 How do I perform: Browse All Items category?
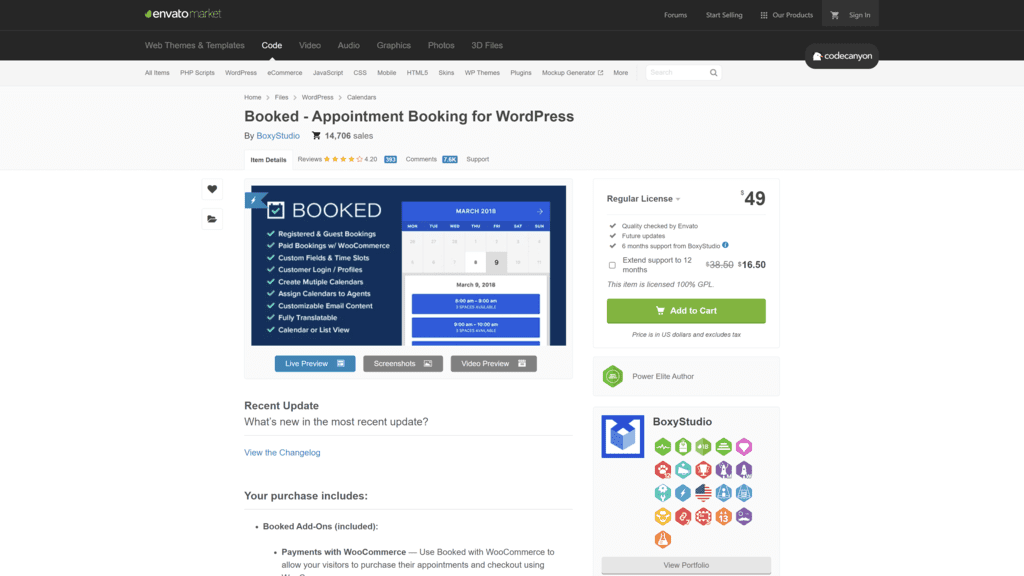click(157, 72)
